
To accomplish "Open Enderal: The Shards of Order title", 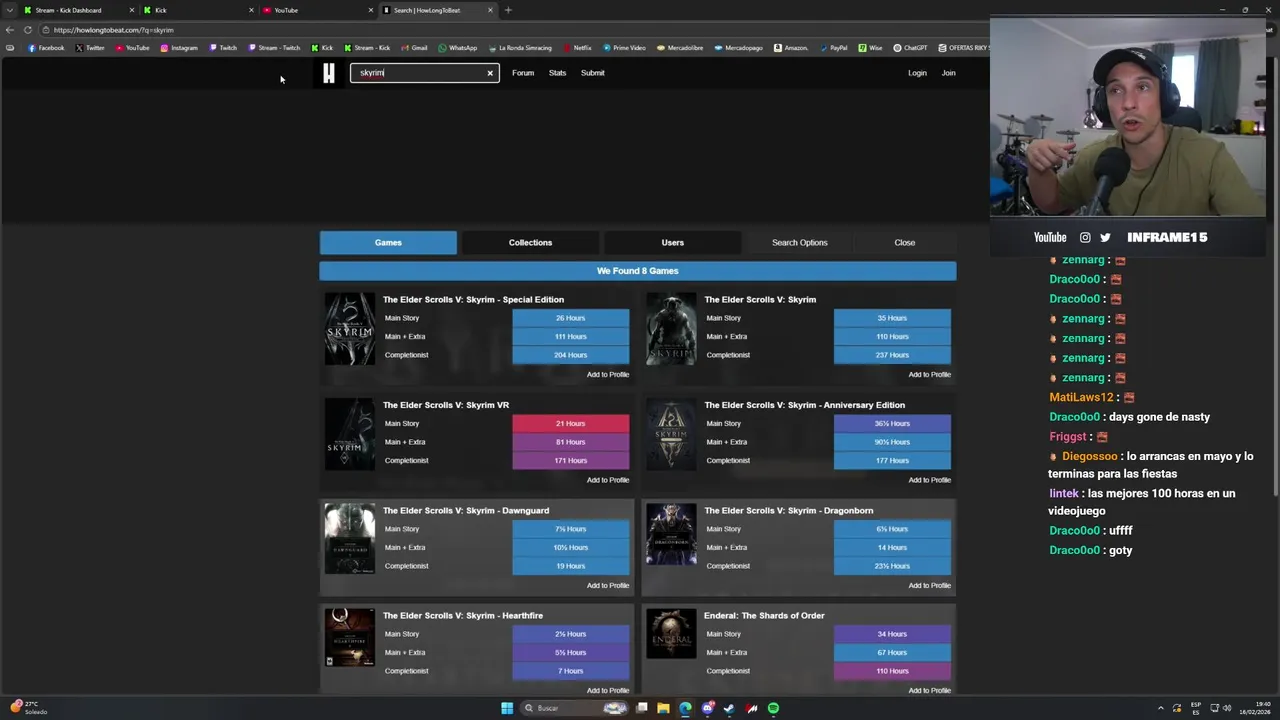I will [764, 615].
